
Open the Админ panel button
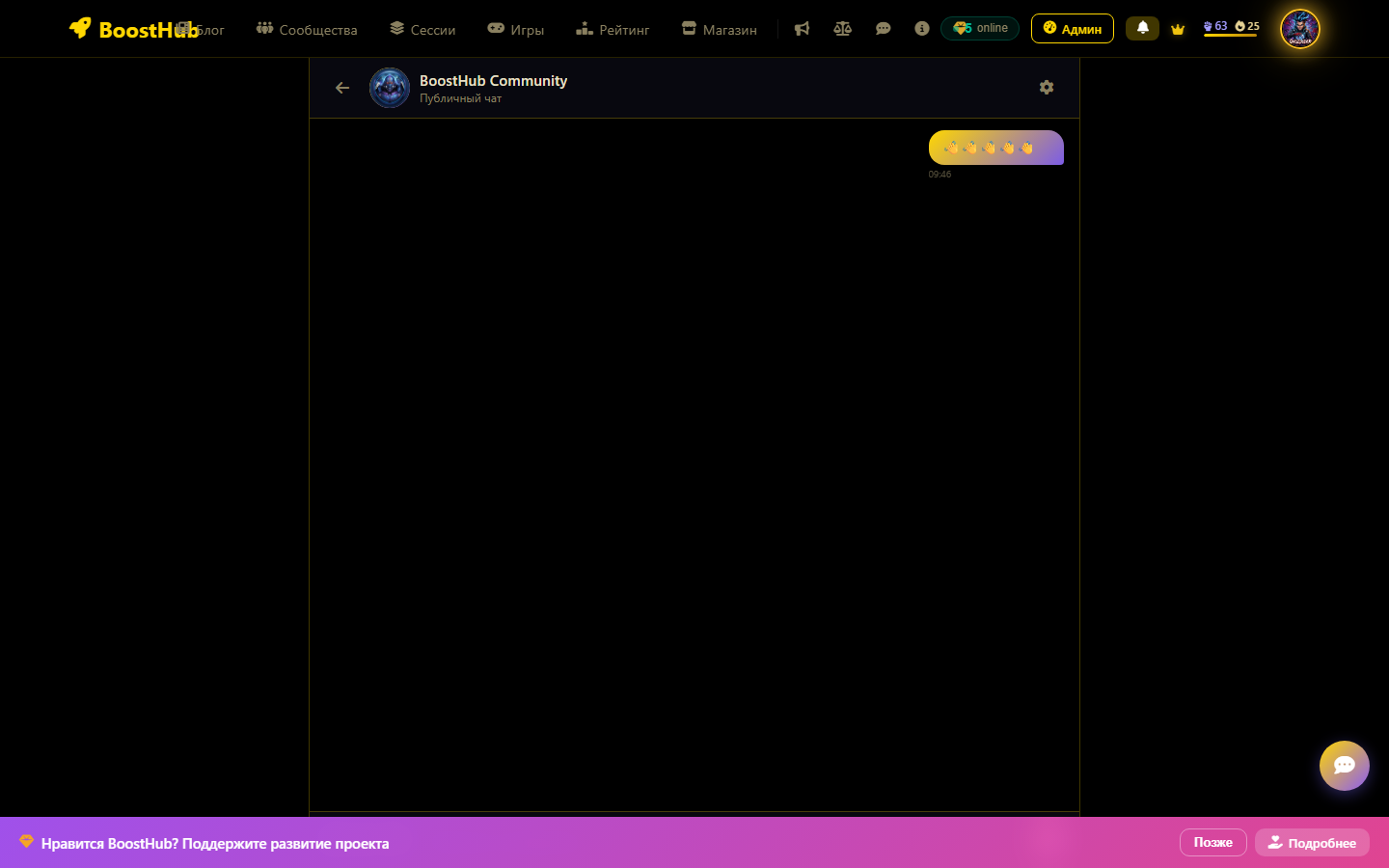click(1072, 29)
